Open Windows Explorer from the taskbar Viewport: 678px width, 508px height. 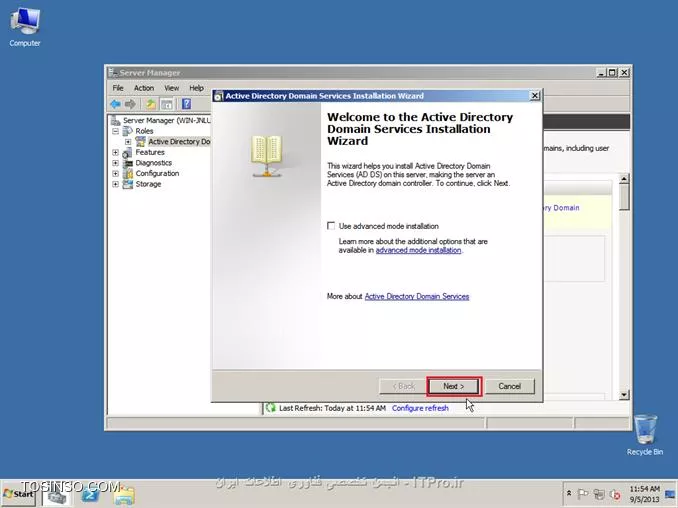tap(124, 495)
